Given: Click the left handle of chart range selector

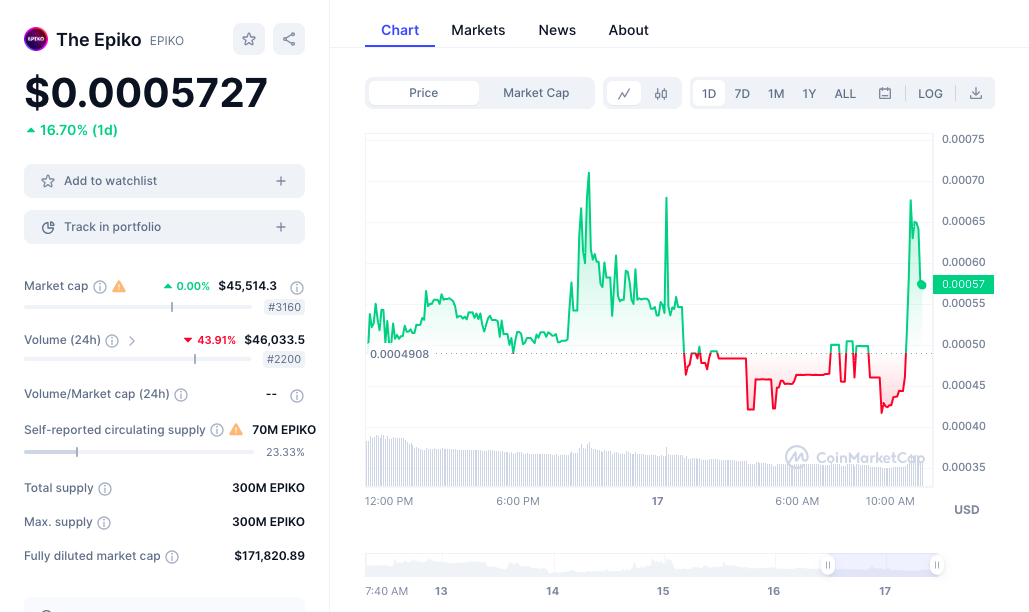Looking at the screenshot, I should [828, 565].
